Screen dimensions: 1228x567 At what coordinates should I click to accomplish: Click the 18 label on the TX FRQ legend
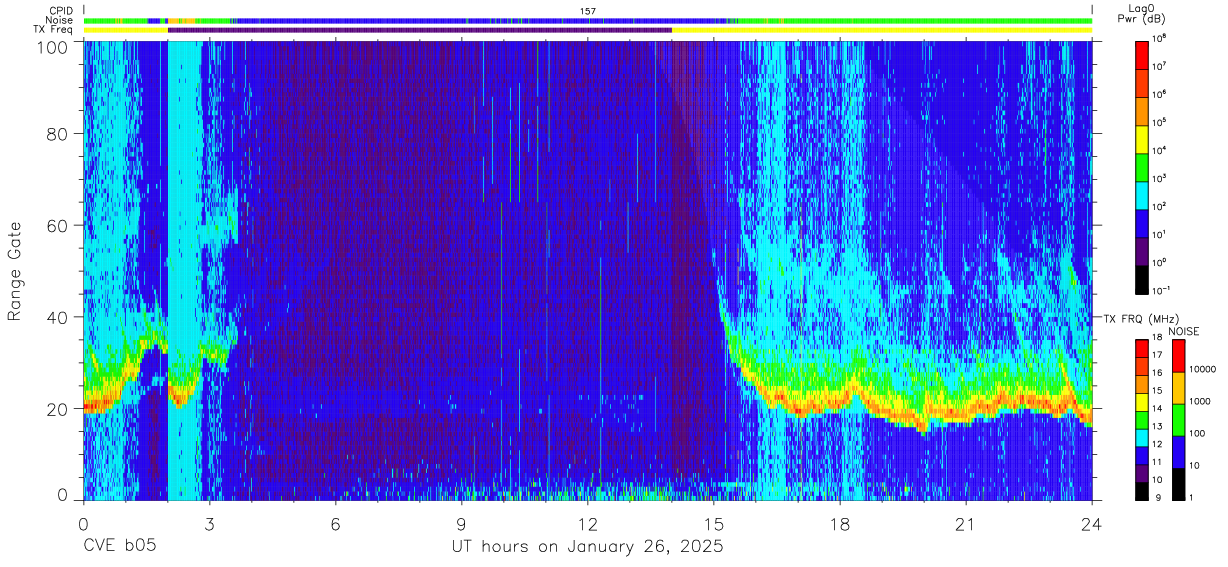1158,338
